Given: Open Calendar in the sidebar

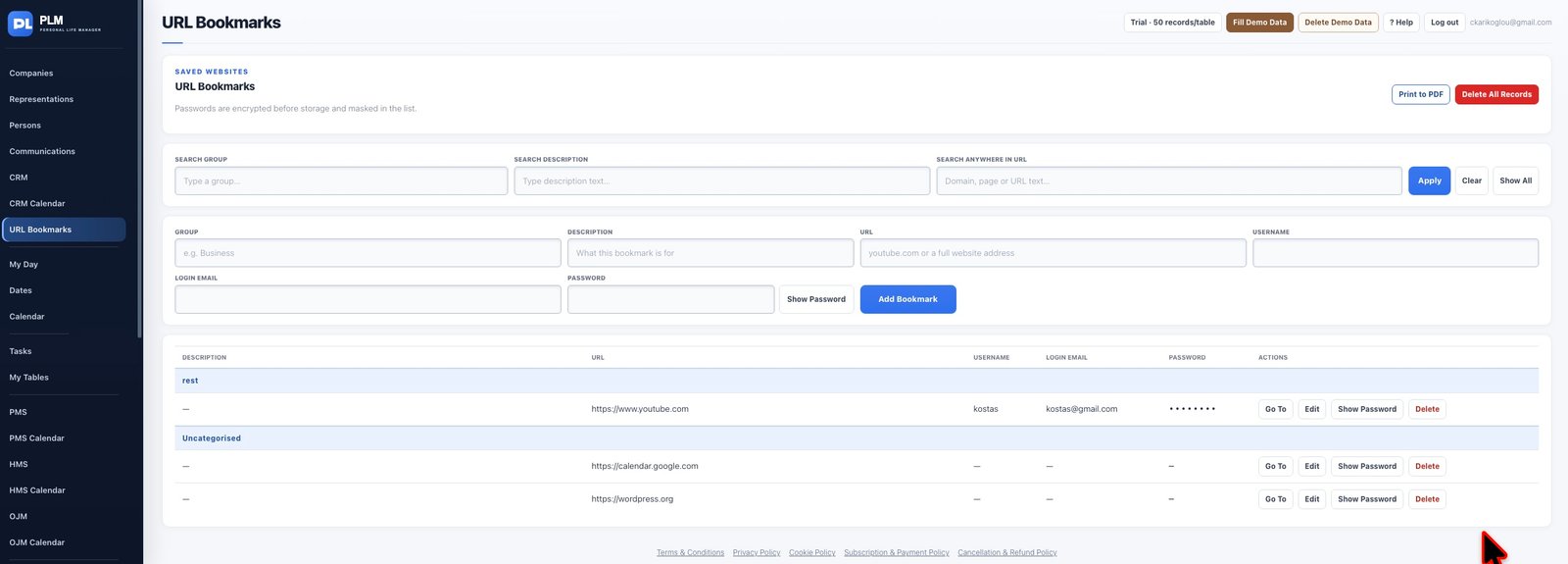Looking at the screenshot, I should pyautogui.click(x=26, y=317).
